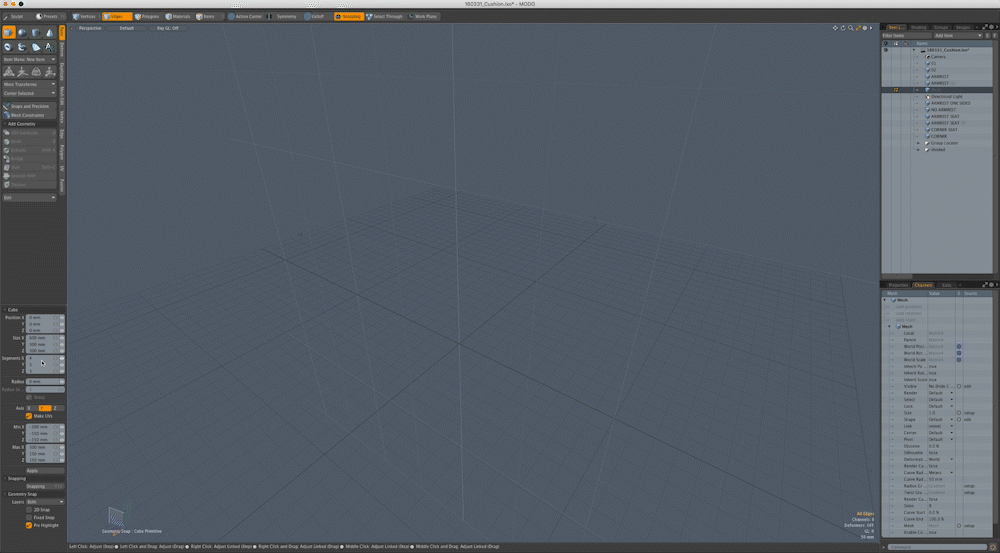The height and width of the screenshot is (553, 1000).
Task: Open the Default shading style menu
Action: coord(127,28)
